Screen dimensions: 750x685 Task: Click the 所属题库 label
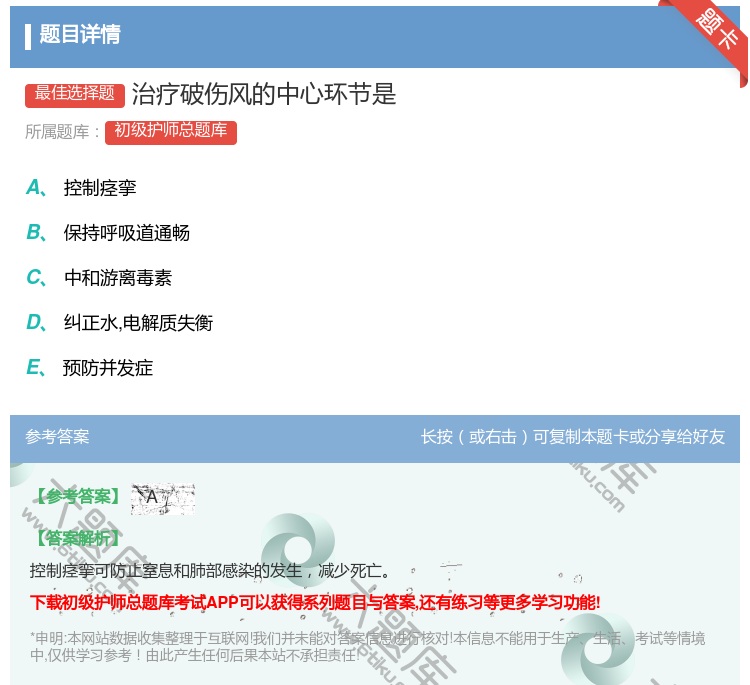pos(62,132)
